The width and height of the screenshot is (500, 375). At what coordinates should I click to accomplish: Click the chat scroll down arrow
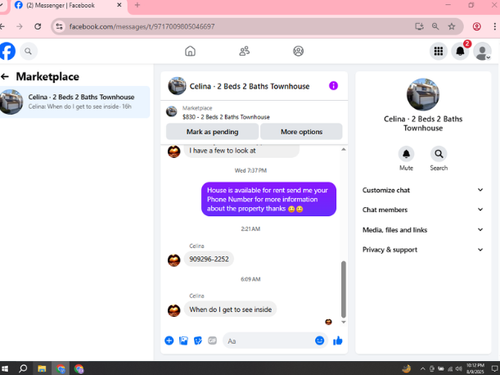click(343, 322)
